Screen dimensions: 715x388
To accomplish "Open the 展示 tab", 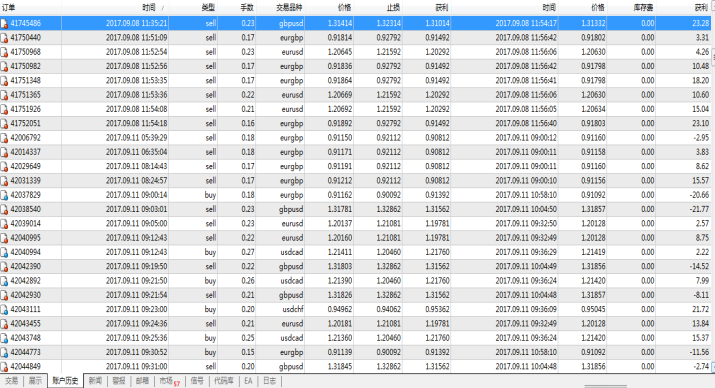I will [35, 381].
